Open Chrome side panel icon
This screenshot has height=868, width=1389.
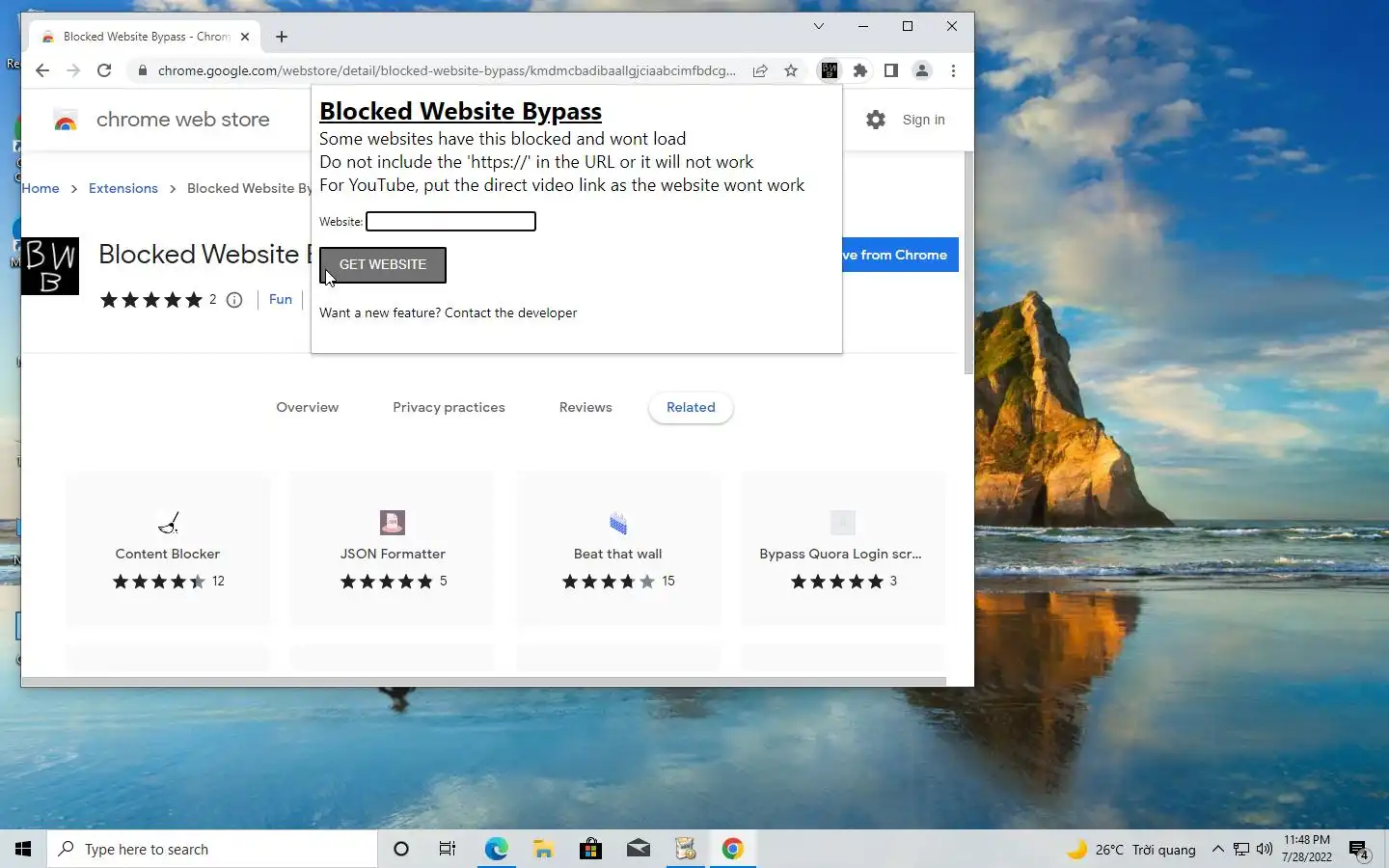891,70
